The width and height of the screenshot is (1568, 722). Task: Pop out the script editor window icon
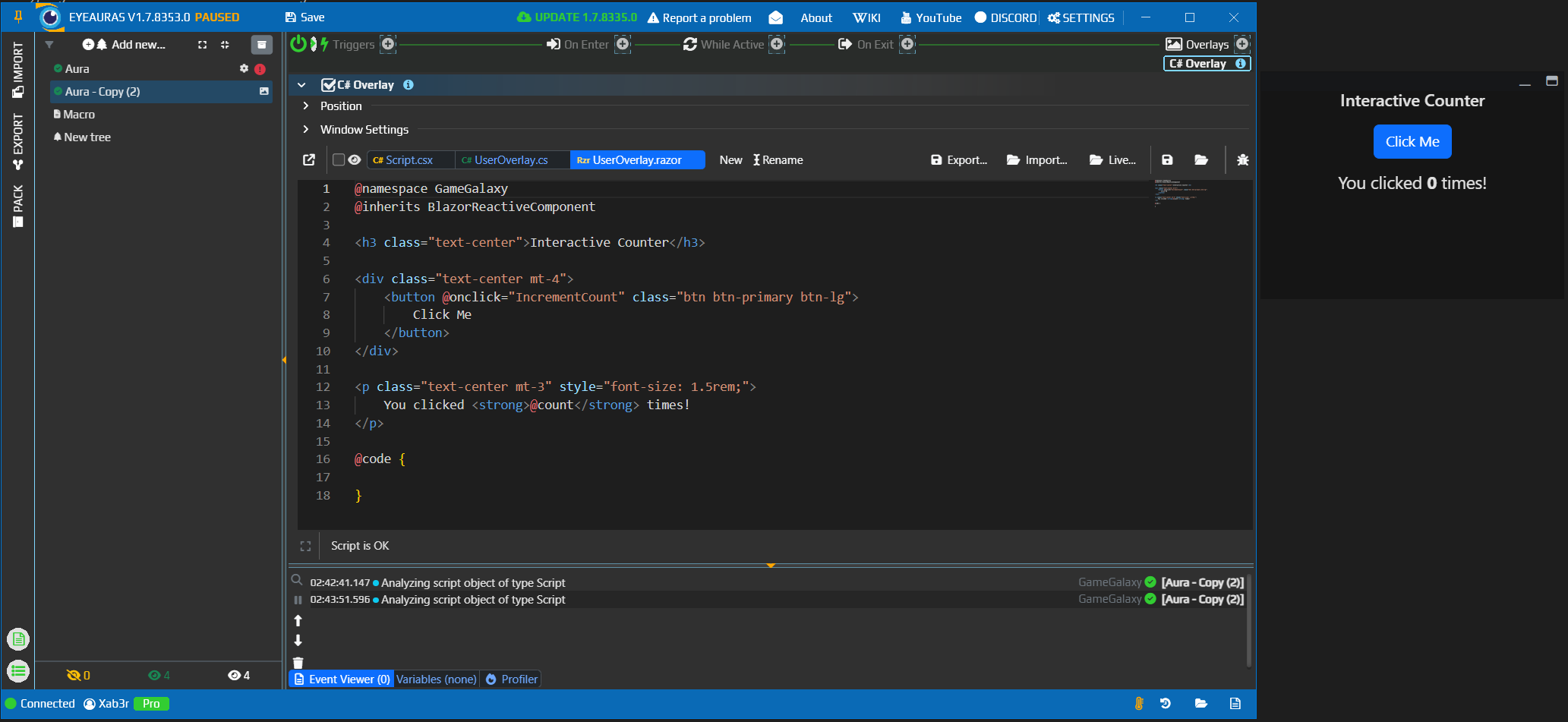pos(309,159)
